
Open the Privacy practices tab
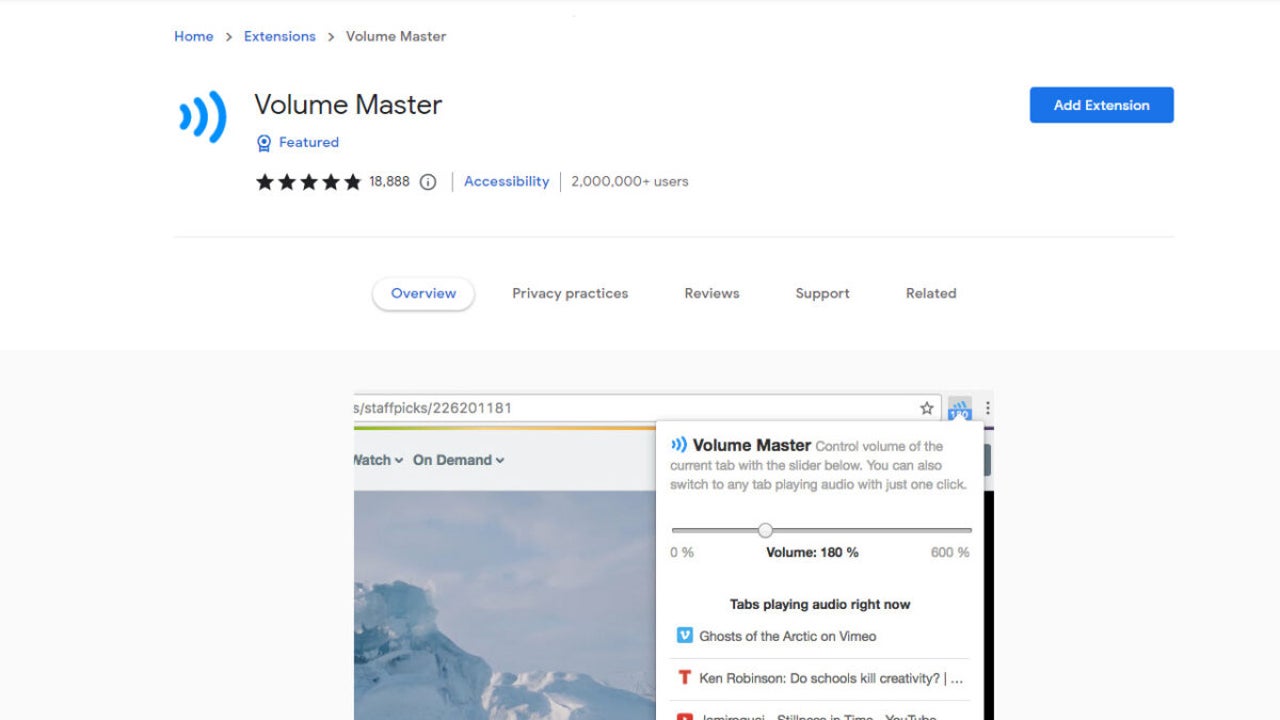coord(570,293)
